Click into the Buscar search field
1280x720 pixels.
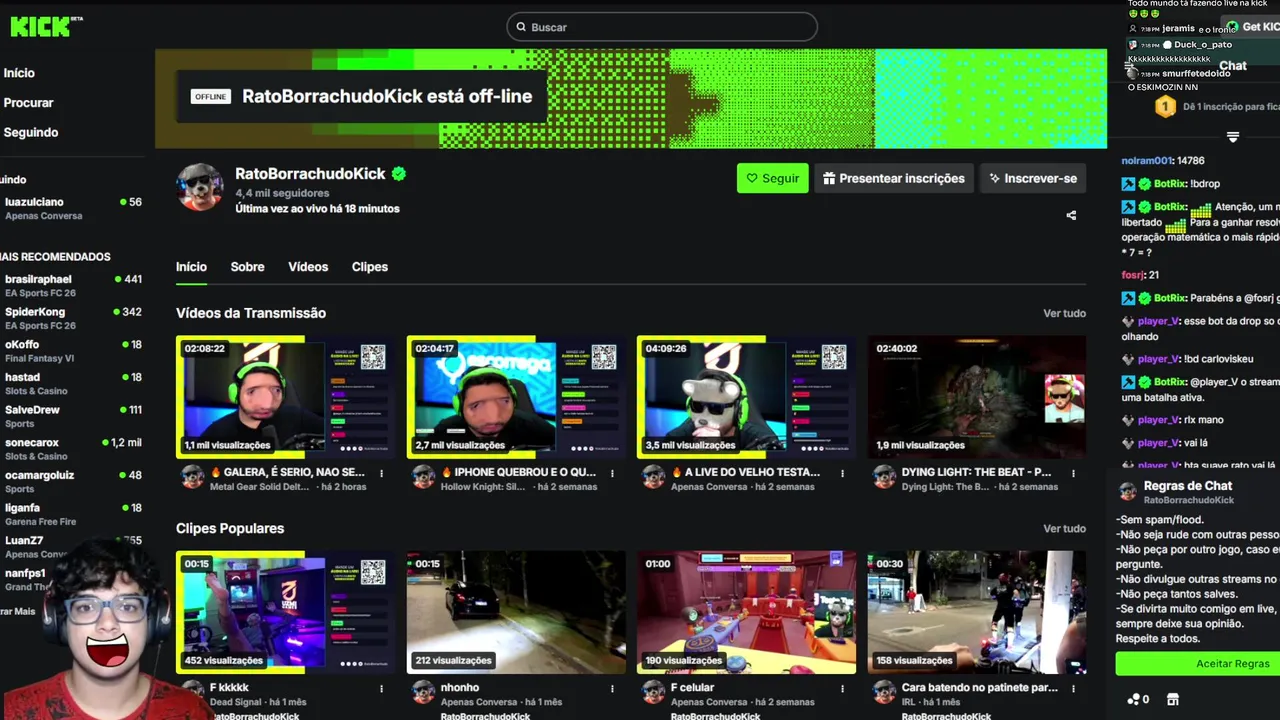tap(662, 27)
